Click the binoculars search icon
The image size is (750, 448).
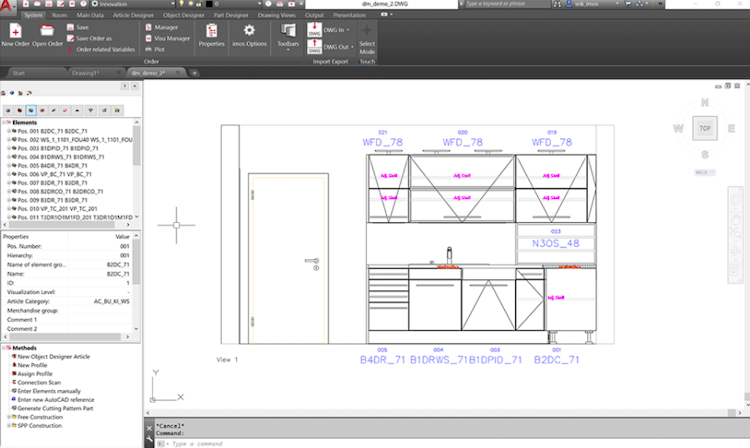click(x=557, y=4)
